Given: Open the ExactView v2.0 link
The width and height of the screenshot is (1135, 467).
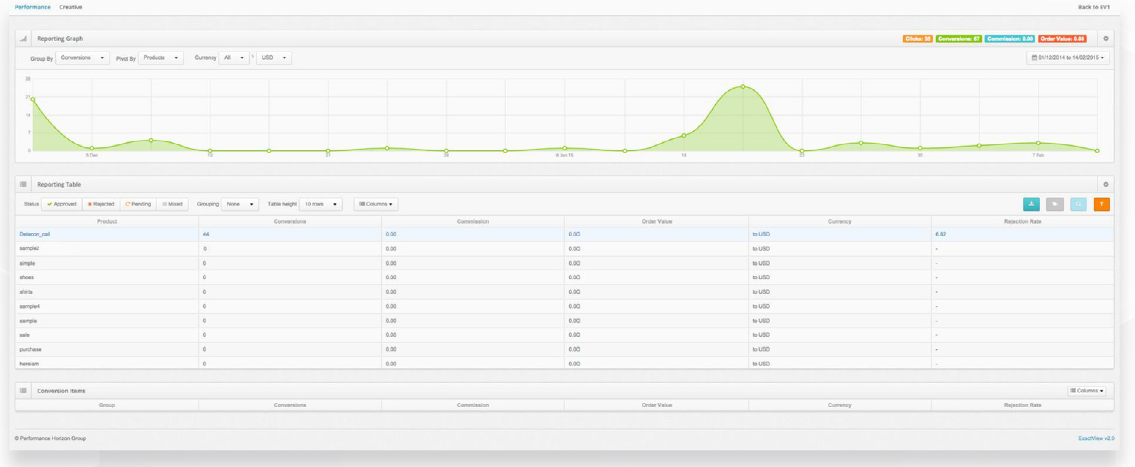Looking at the screenshot, I should (x=1096, y=438).
